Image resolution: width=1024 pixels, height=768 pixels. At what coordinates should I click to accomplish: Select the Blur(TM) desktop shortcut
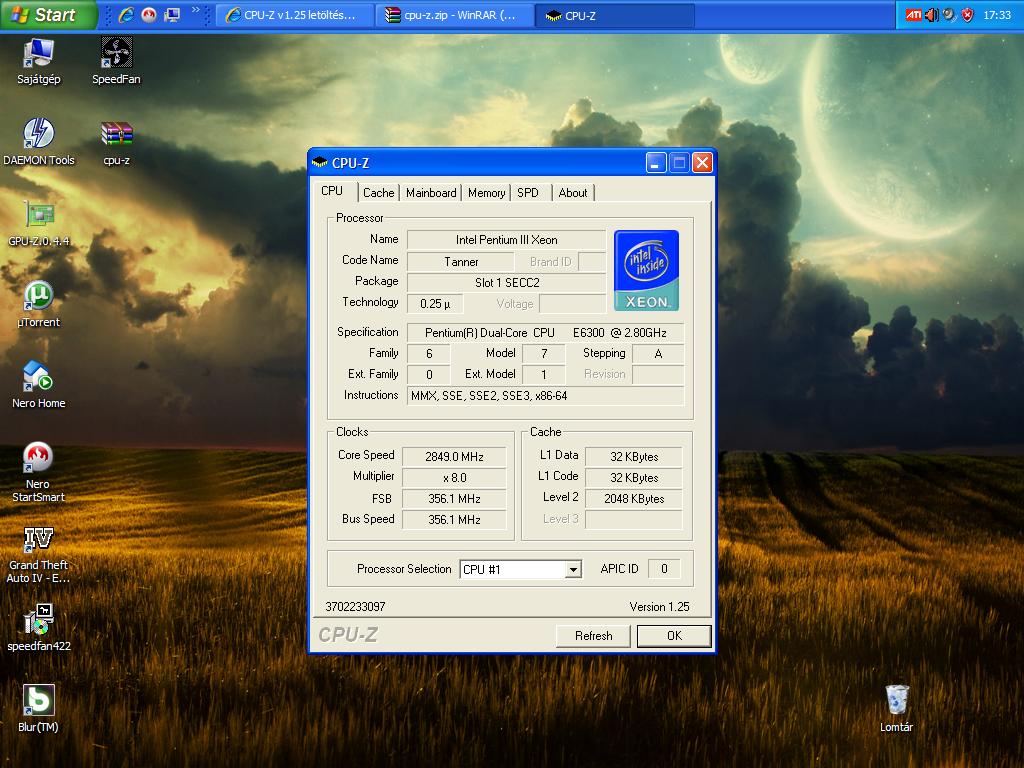tap(38, 709)
